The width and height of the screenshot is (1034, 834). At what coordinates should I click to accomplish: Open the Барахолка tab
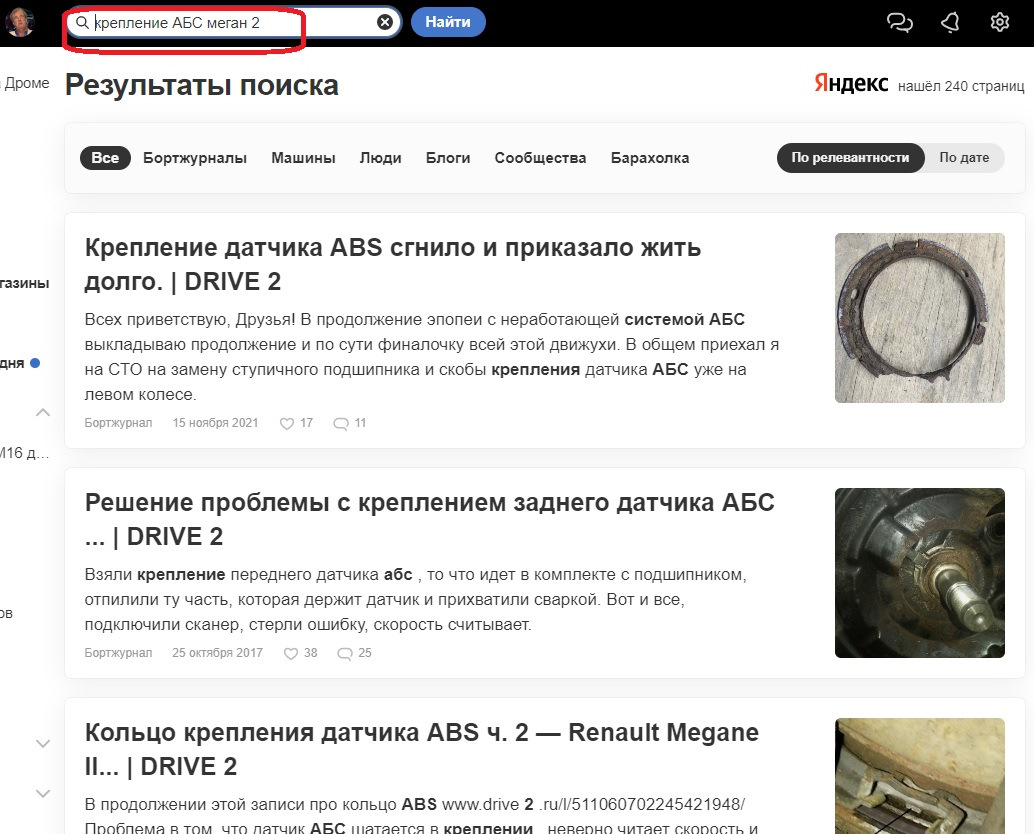point(649,157)
